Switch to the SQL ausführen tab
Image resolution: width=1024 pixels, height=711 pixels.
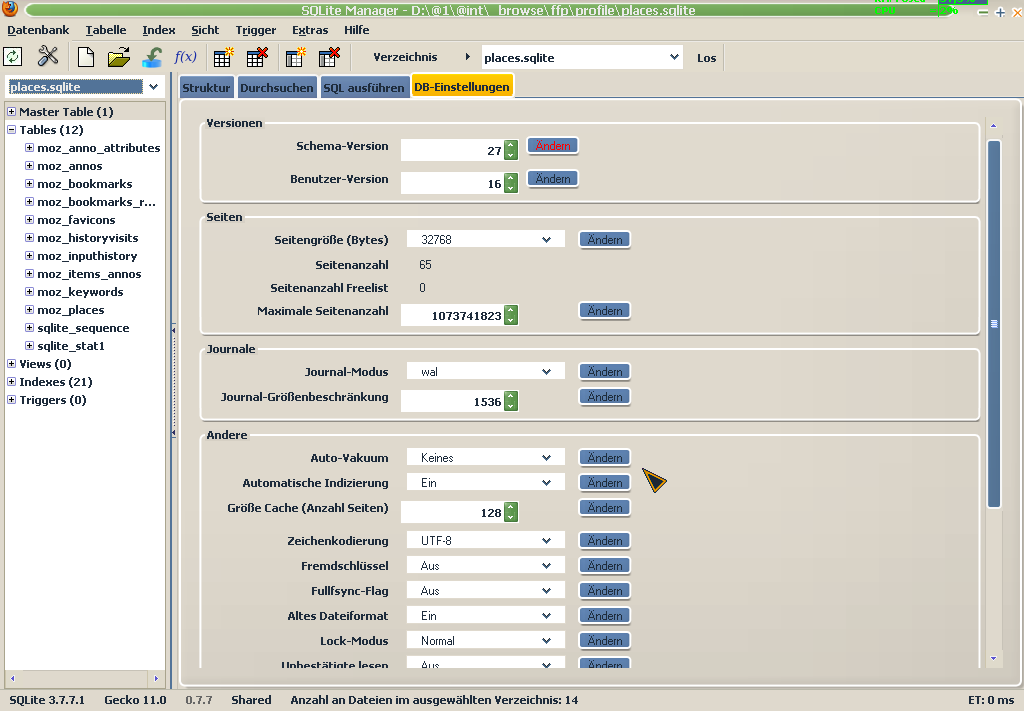click(x=363, y=88)
